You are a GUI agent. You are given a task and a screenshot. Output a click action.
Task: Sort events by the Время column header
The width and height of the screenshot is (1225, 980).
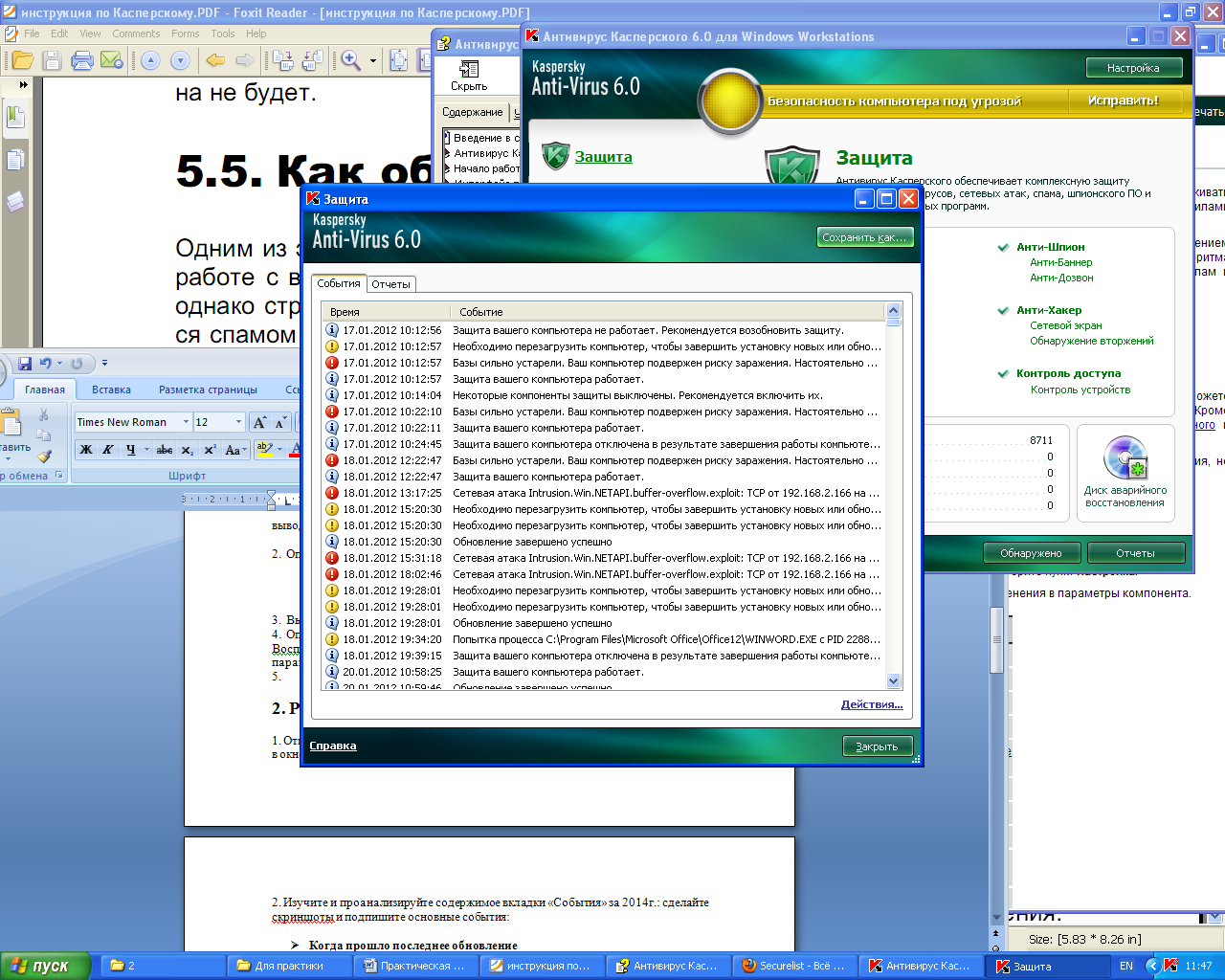[x=387, y=312]
